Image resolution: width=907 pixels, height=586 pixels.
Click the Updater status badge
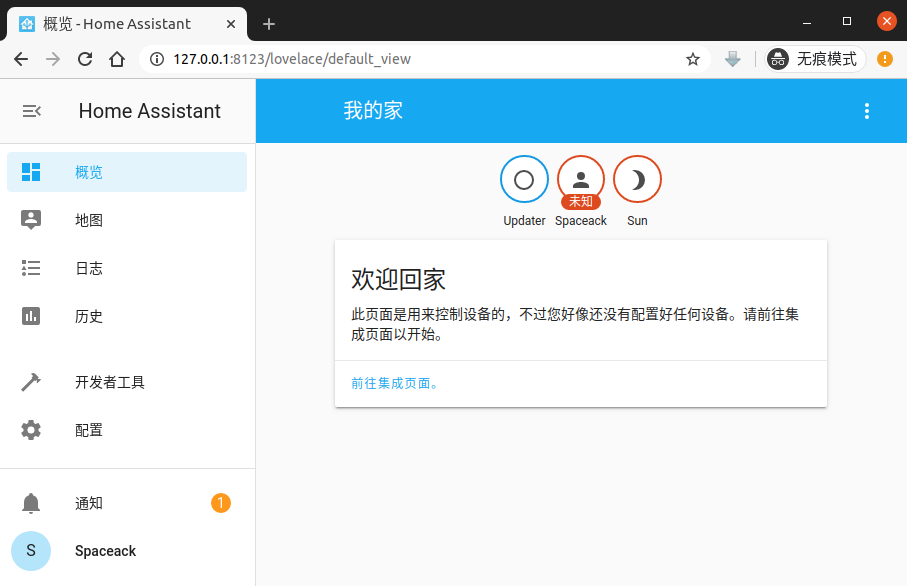click(524, 180)
